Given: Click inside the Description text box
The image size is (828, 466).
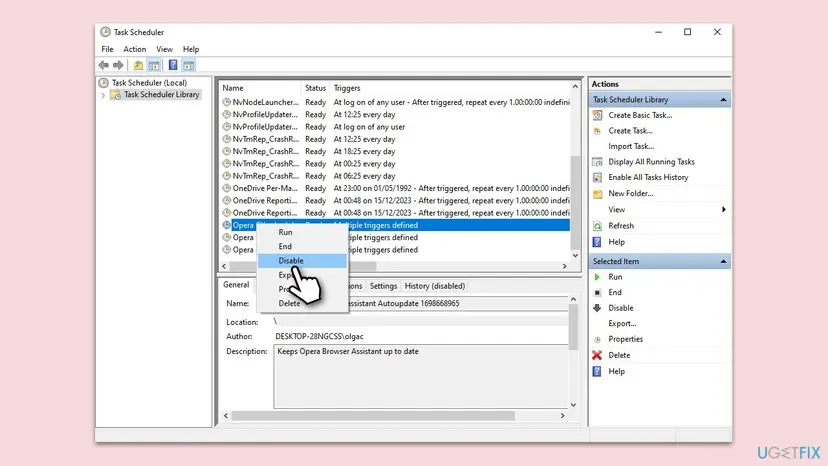Looking at the screenshot, I should (420, 376).
